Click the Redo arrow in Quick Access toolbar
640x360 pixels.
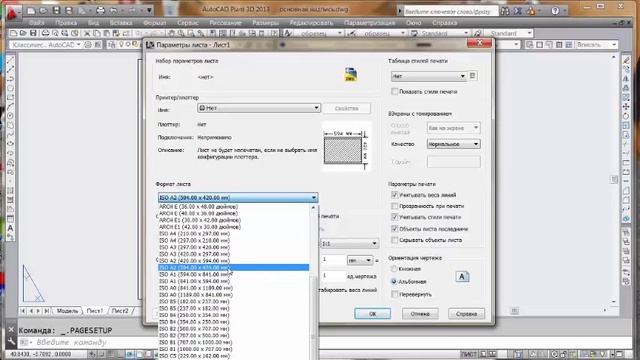click(133, 11)
